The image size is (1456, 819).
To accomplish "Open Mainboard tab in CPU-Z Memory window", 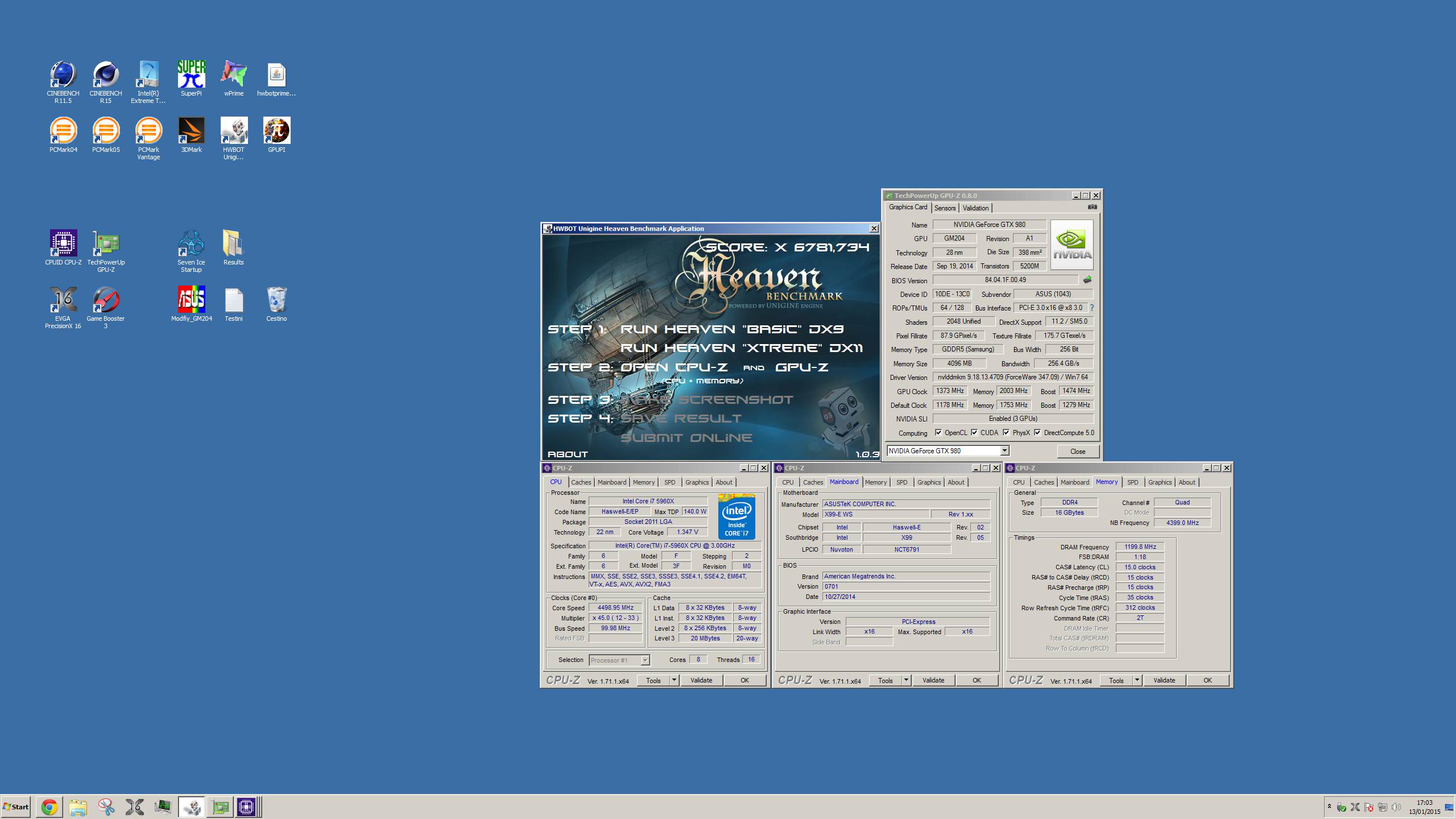I will 1074,482.
